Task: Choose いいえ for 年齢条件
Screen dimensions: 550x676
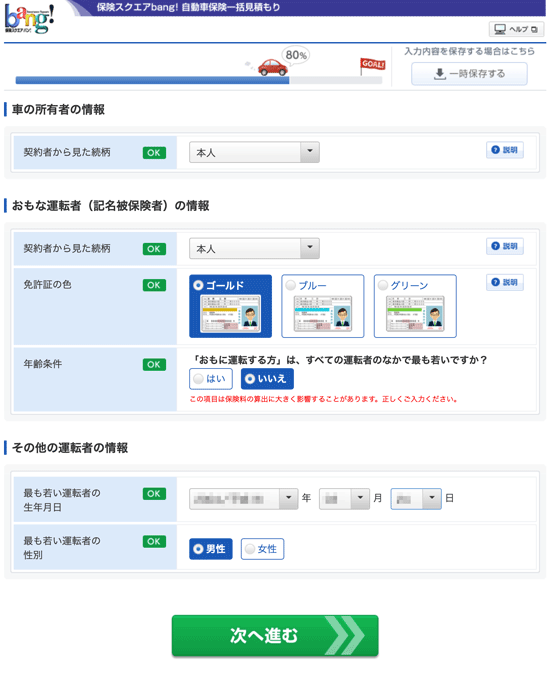Action: click(x=267, y=379)
